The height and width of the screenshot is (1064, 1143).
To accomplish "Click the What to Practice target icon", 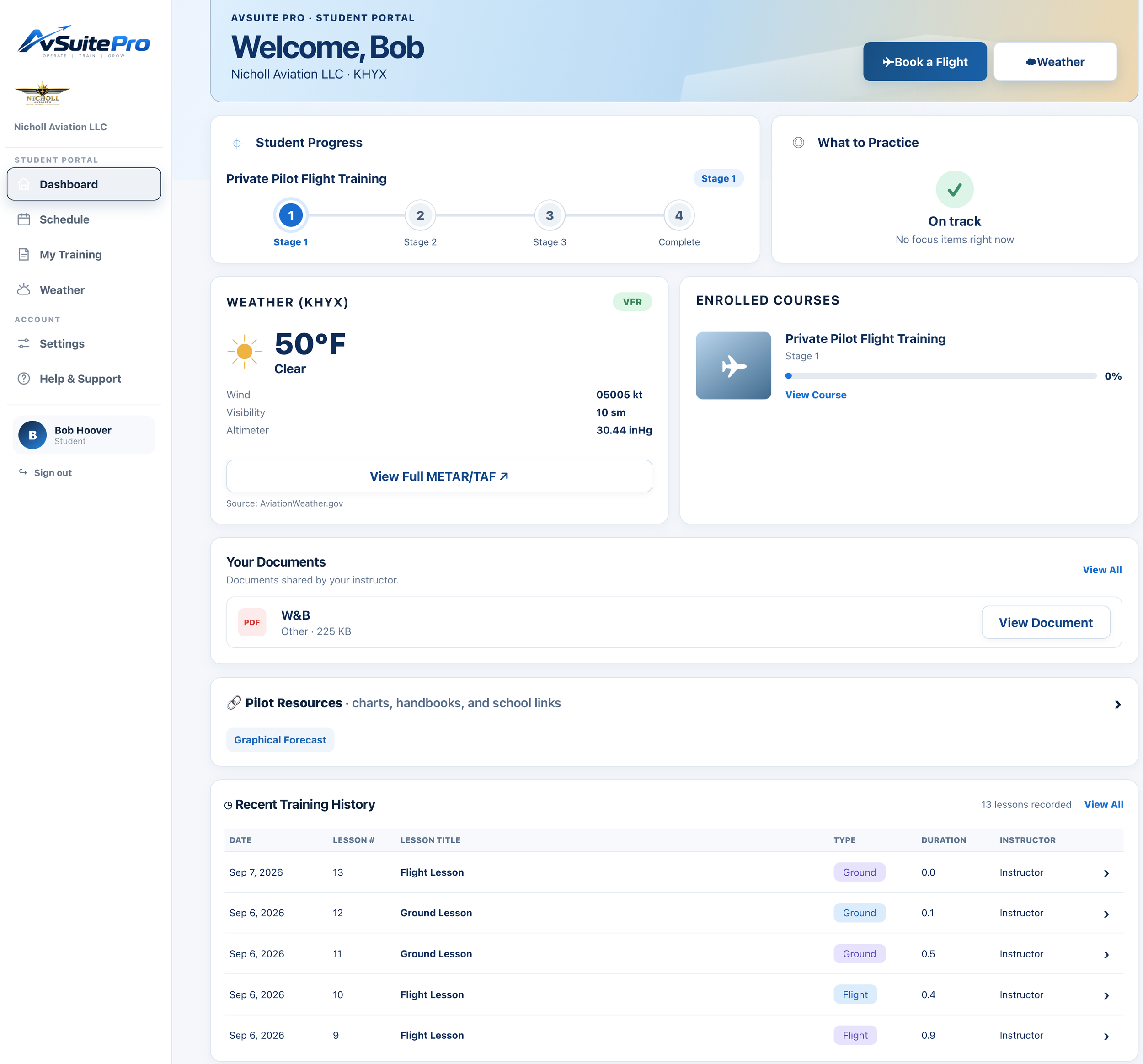I will point(798,143).
